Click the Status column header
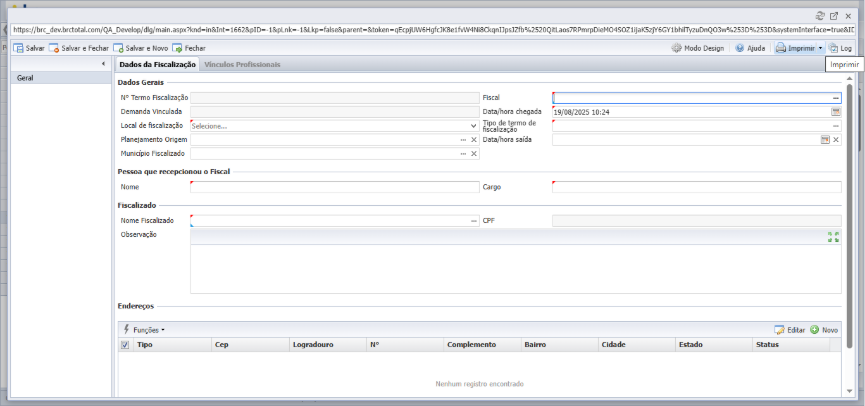Viewport: 865px width, 406px height. 791,345
